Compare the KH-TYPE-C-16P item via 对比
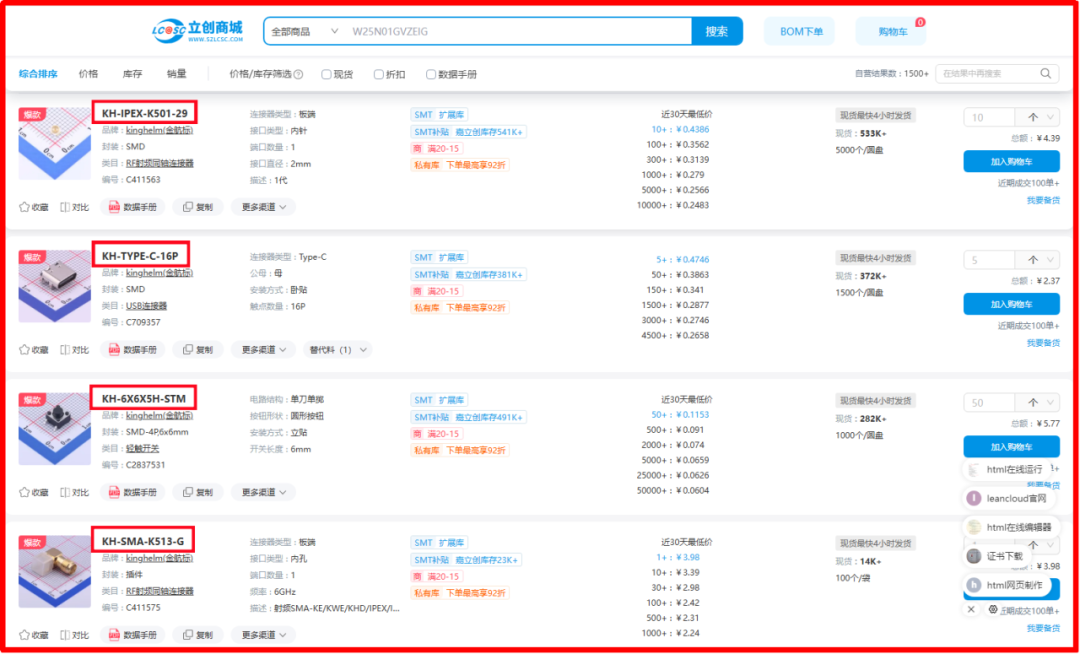The height and width of the screenshot is (654, 1080). [74, 350]
